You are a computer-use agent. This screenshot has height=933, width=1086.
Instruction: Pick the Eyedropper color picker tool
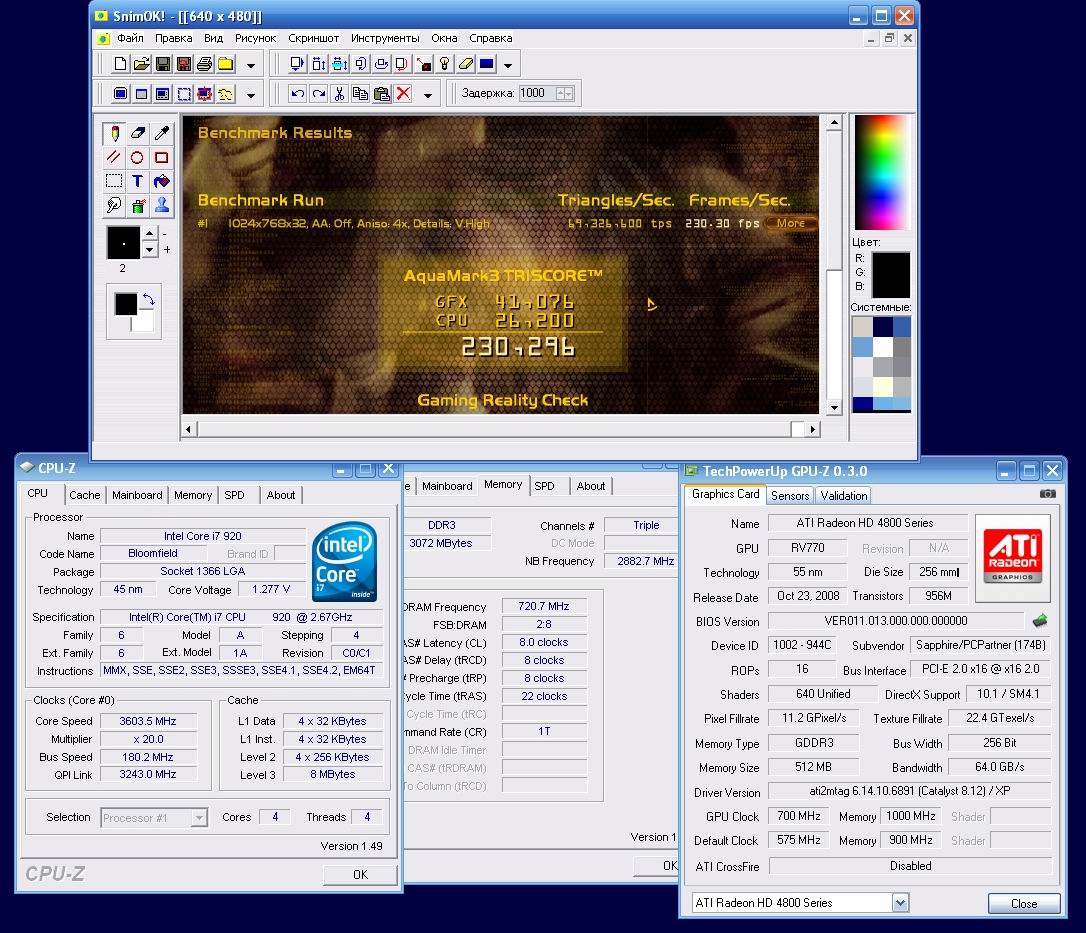(161, 134)
